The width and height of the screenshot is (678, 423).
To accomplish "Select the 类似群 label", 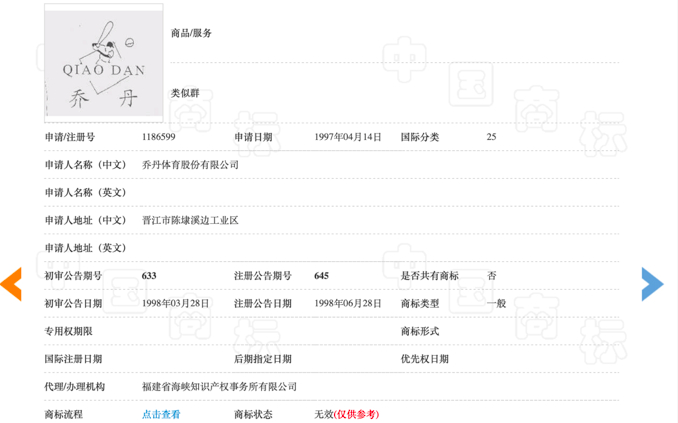I will [x=185, y=93].
